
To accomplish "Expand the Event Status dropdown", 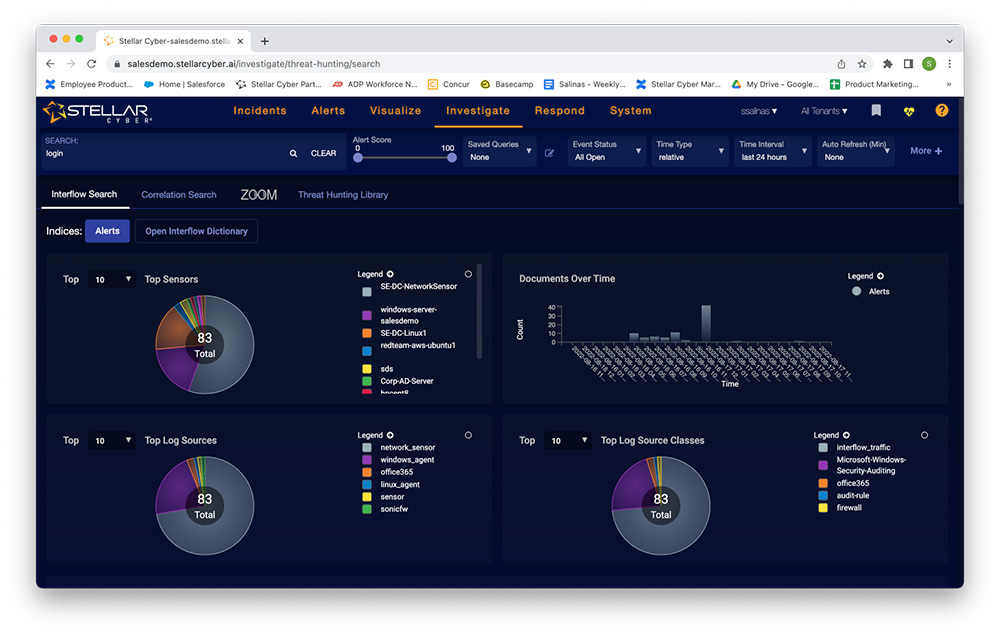I will coord(607,151).
